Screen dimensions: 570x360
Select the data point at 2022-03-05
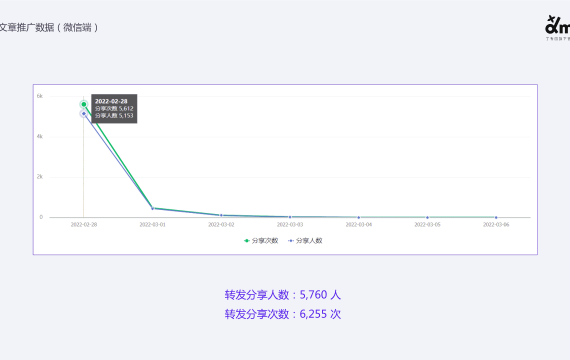tap(427, 217)
